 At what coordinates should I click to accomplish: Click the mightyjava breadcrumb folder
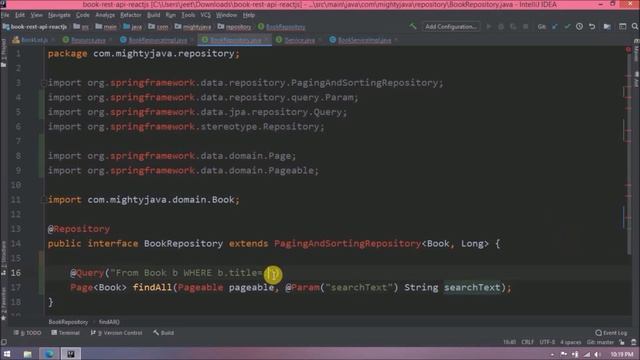click(x=193, y=27)
